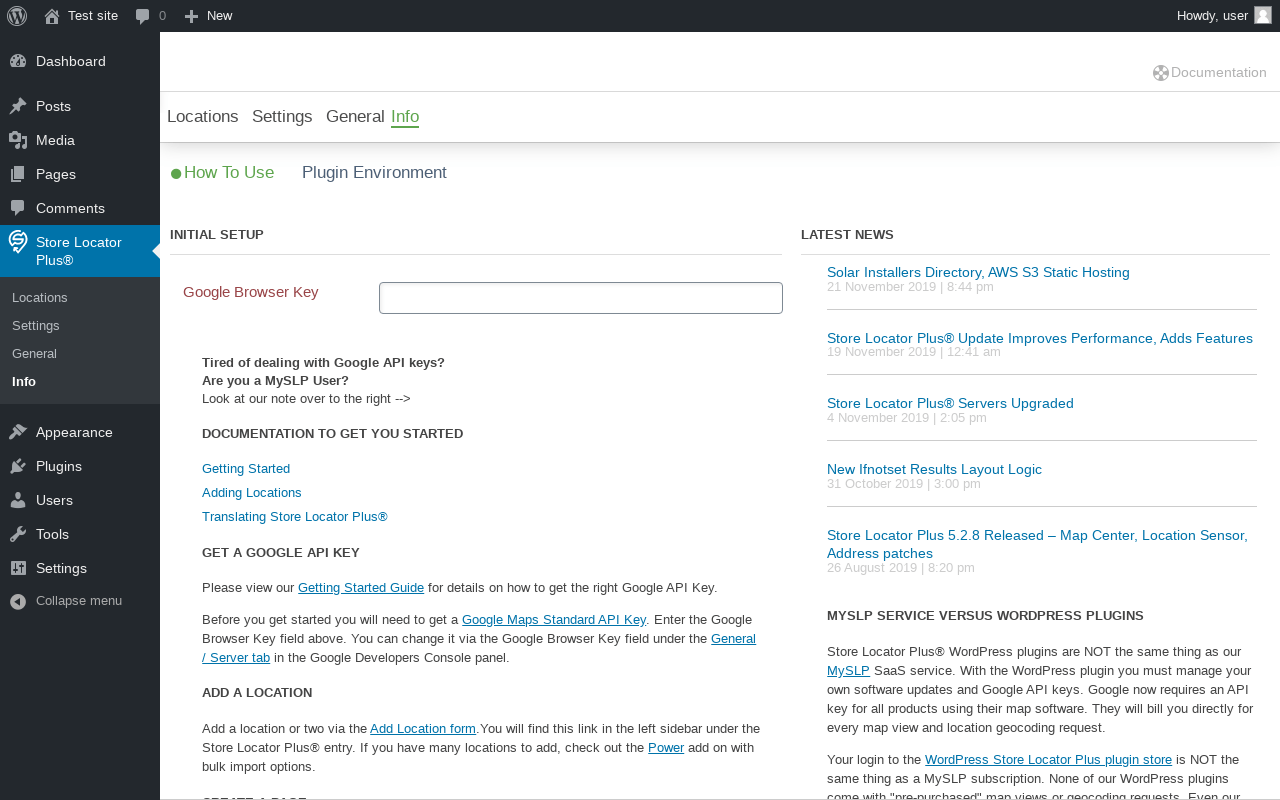
Task: Open Plugins menu label
Action: pyautogui.click(x=59, y=466)
